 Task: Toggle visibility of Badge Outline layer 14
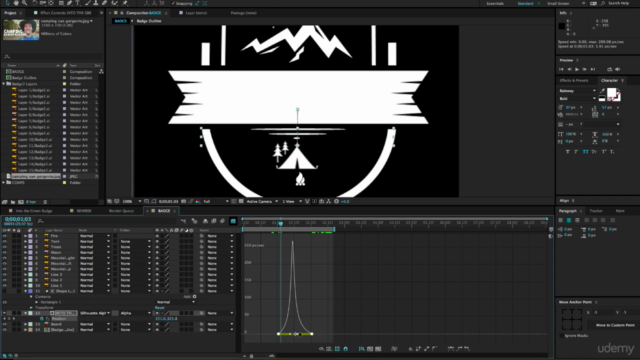pos(4,330)
